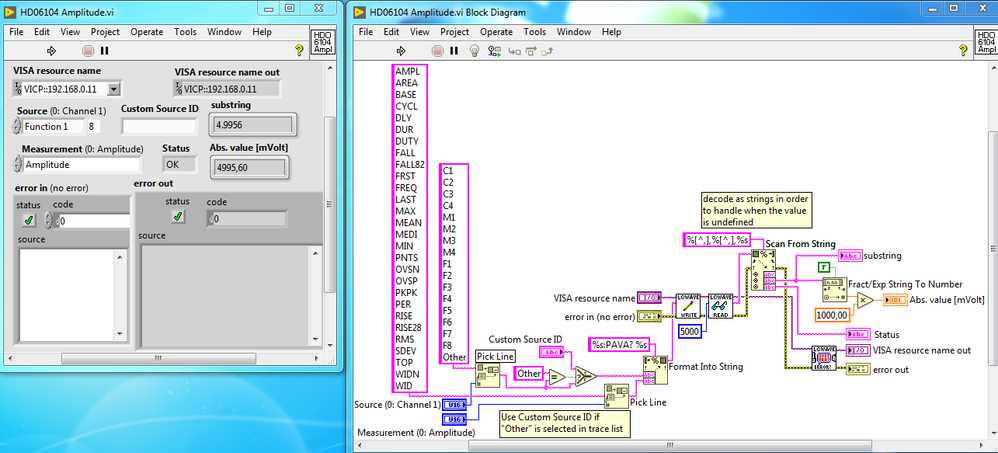Open context help on the front panel toolbar

(299, 51)
